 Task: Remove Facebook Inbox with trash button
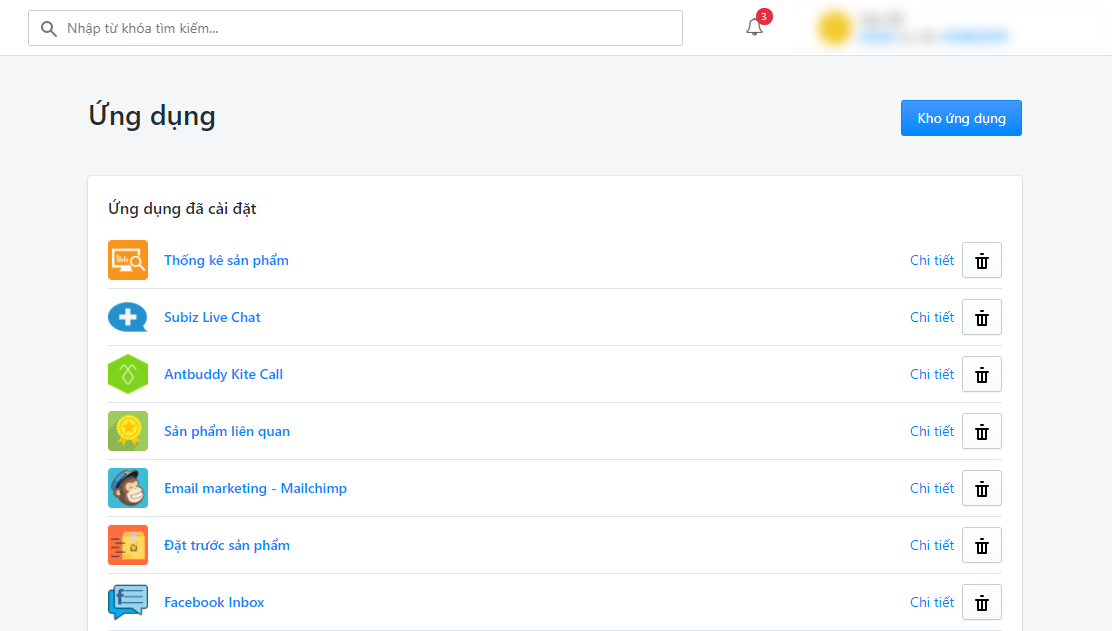pyautogui.click(x=981, y=602)
